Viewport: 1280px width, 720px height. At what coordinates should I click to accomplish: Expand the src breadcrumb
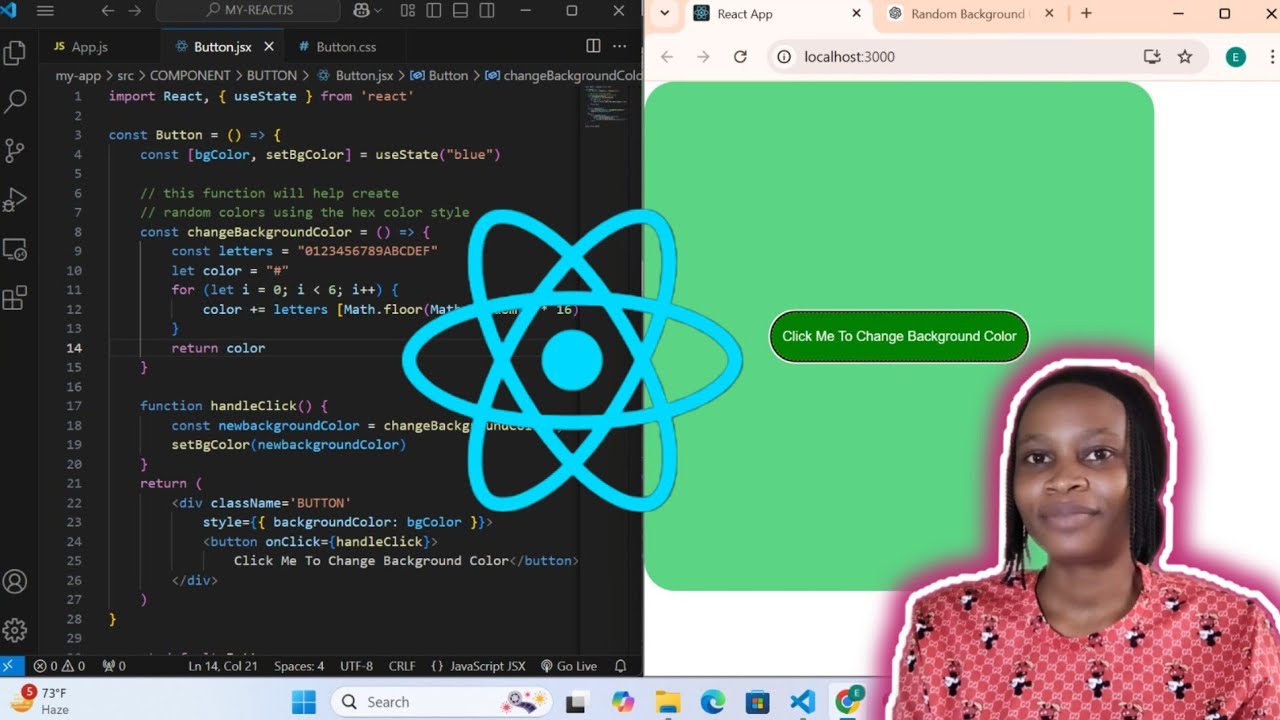125,75
